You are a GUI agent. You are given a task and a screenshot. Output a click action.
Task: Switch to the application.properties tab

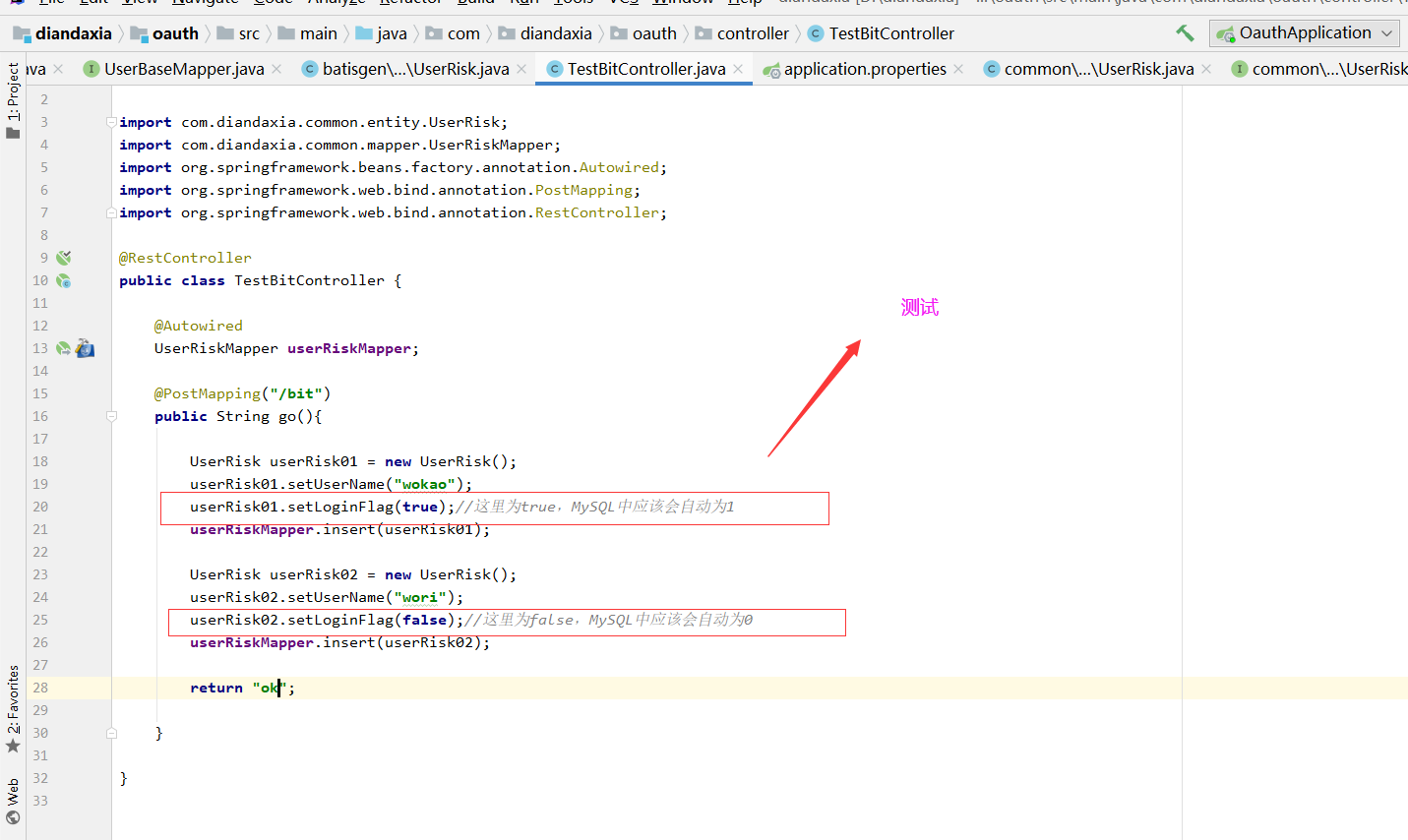pos(864,69)
